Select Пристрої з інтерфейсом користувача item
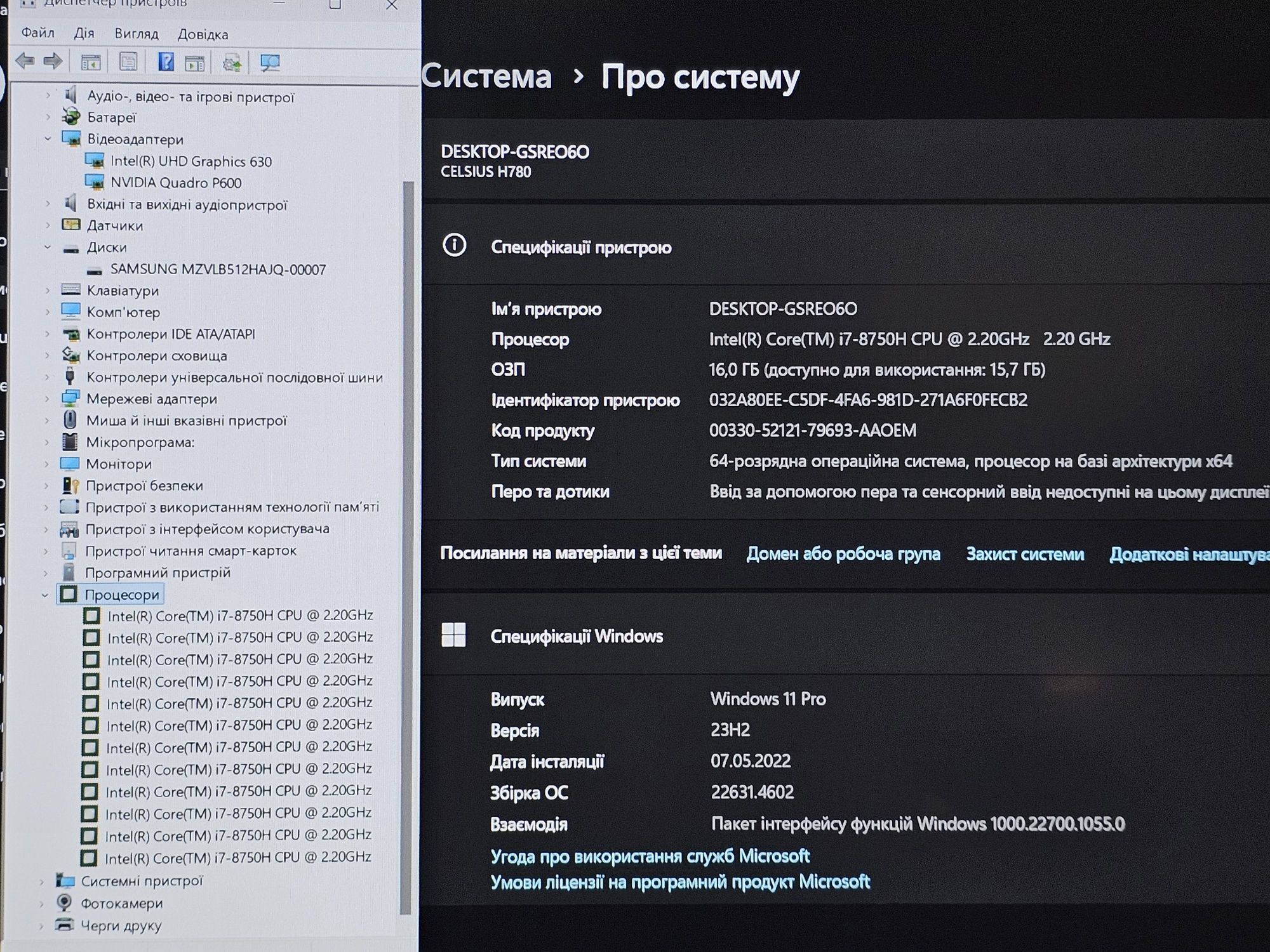1270x952 pixels. point(207,529)
